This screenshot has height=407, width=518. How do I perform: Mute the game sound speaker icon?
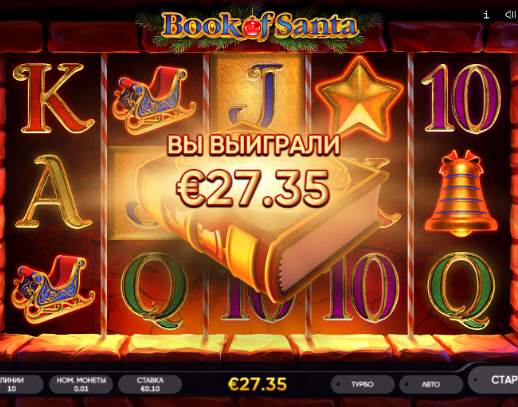click(x=510, y=15)
